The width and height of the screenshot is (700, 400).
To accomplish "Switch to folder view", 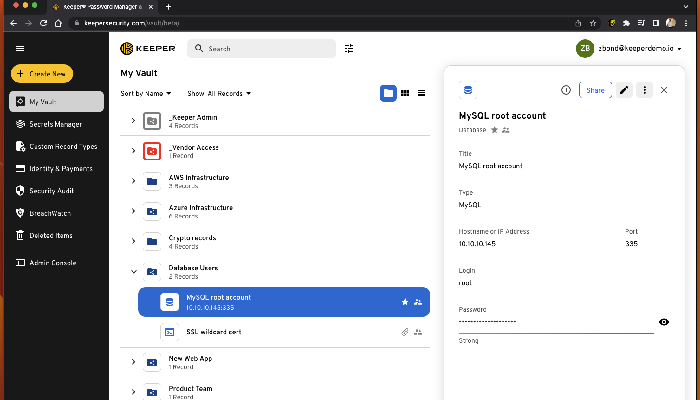I will point(388,93).
